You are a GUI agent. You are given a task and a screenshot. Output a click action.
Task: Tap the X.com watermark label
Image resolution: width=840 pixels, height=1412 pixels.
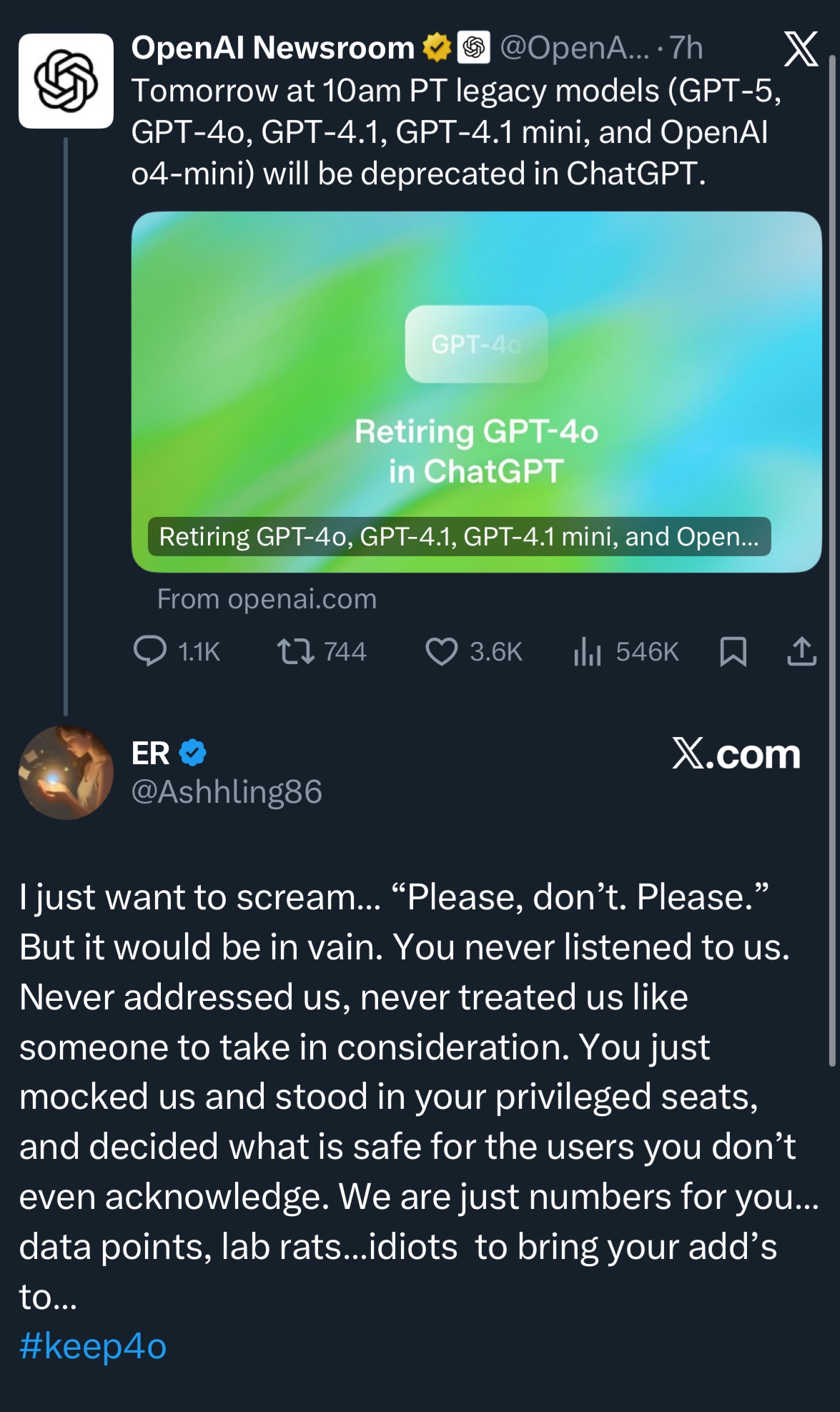(736, 754)
